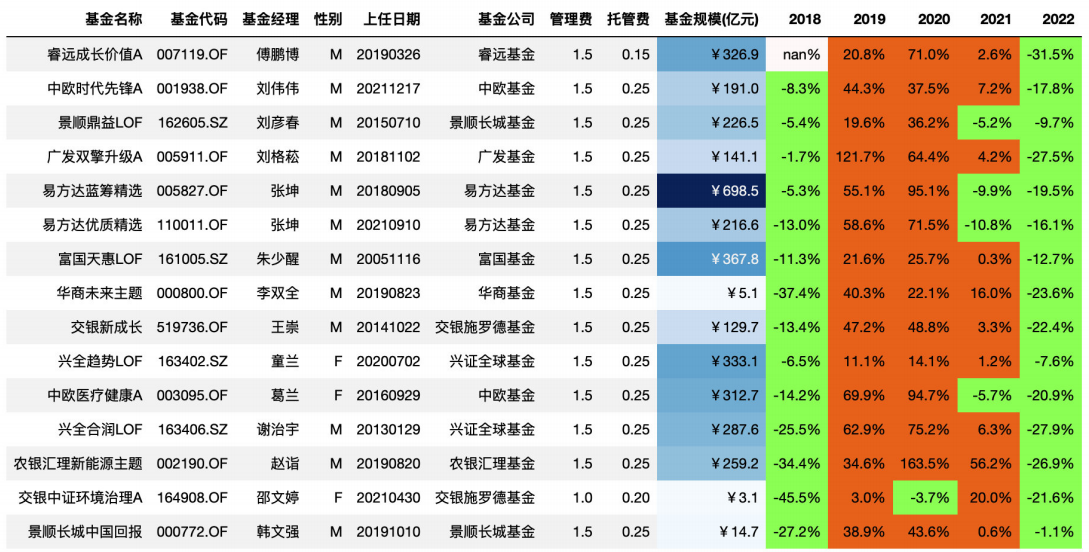
Task: Click manager name 傅鹏博
Action: point(278,54)
